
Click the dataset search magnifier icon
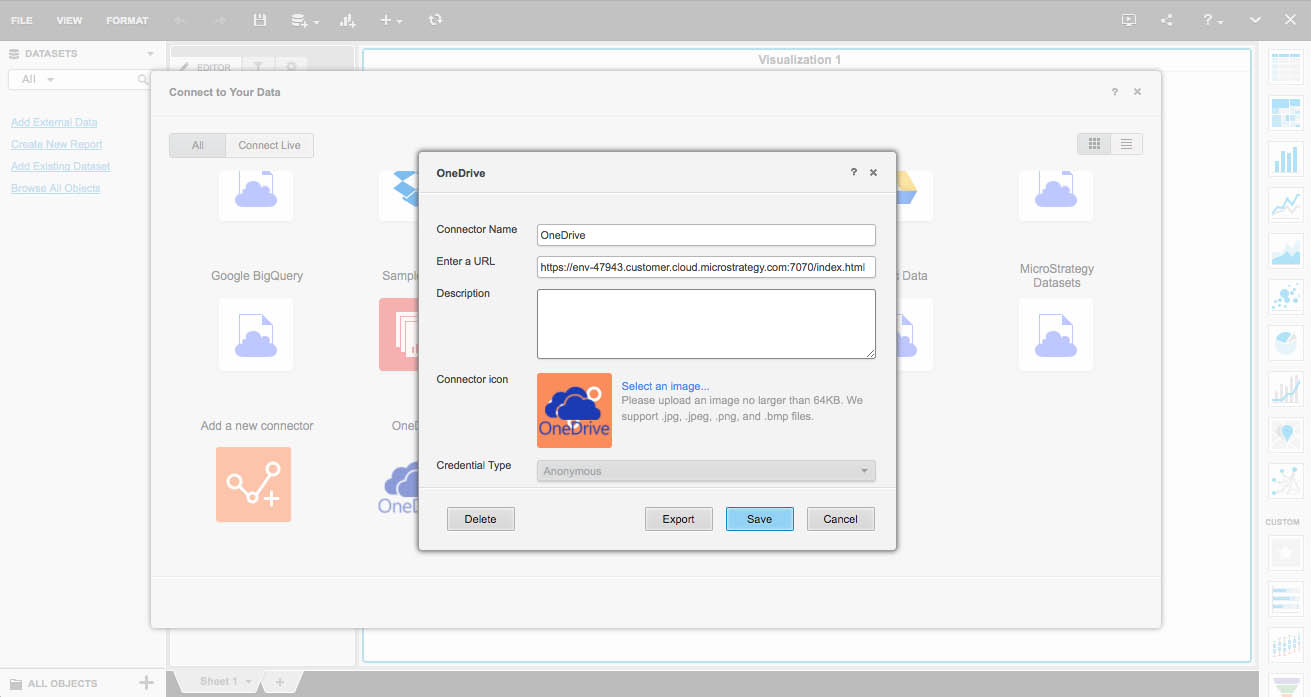tap(143, 79)
